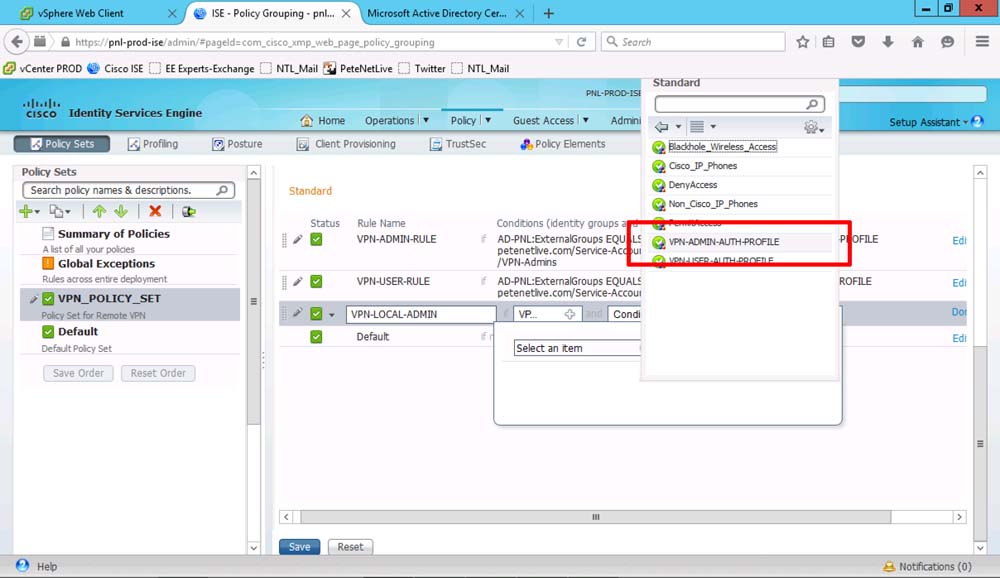The height and width of the screenshot is (578, 1000).
Task: Expand the Guest Access menu arrow
Action: [585, 120]
